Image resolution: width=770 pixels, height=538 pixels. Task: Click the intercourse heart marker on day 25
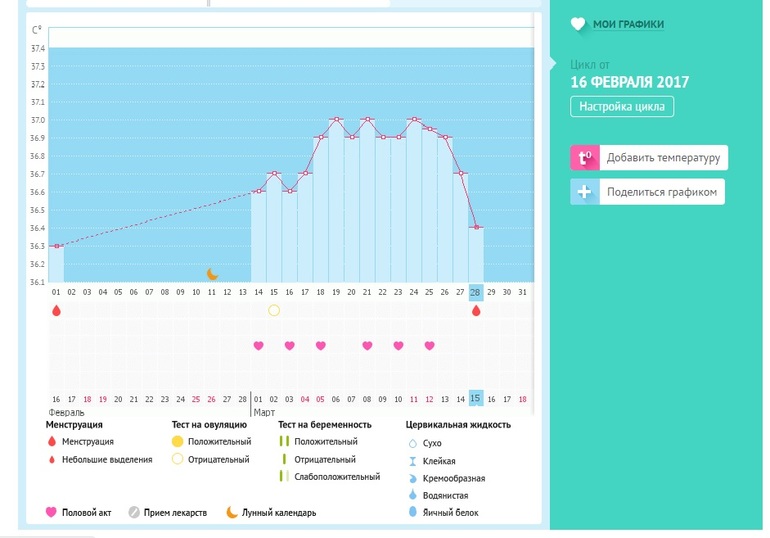click(x=429, y=346)
